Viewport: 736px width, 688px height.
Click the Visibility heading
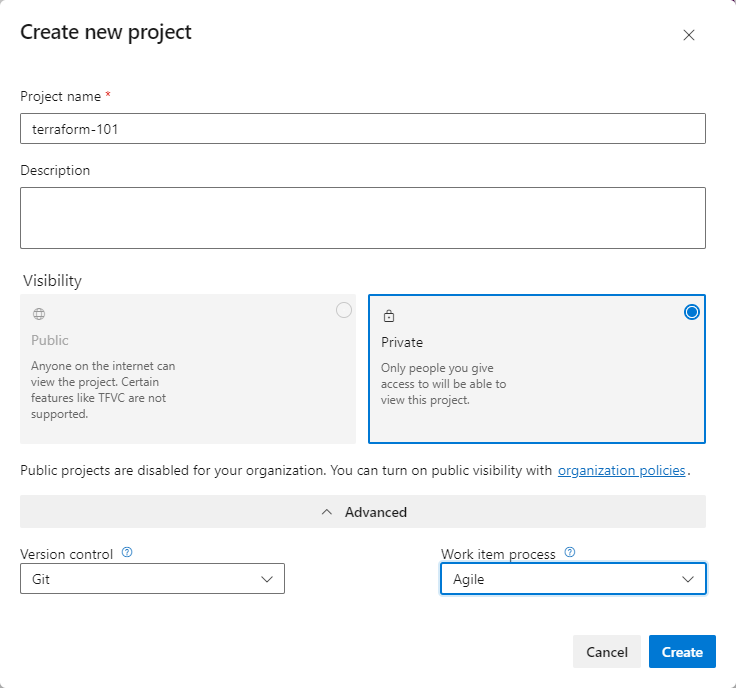click(x=52, y=281)
